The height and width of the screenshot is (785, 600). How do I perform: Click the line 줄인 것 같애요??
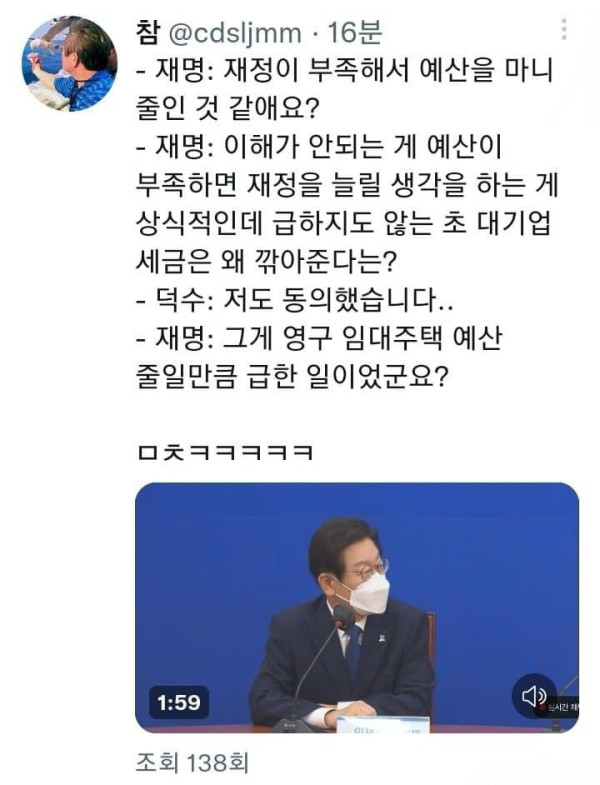coord(226,110)
